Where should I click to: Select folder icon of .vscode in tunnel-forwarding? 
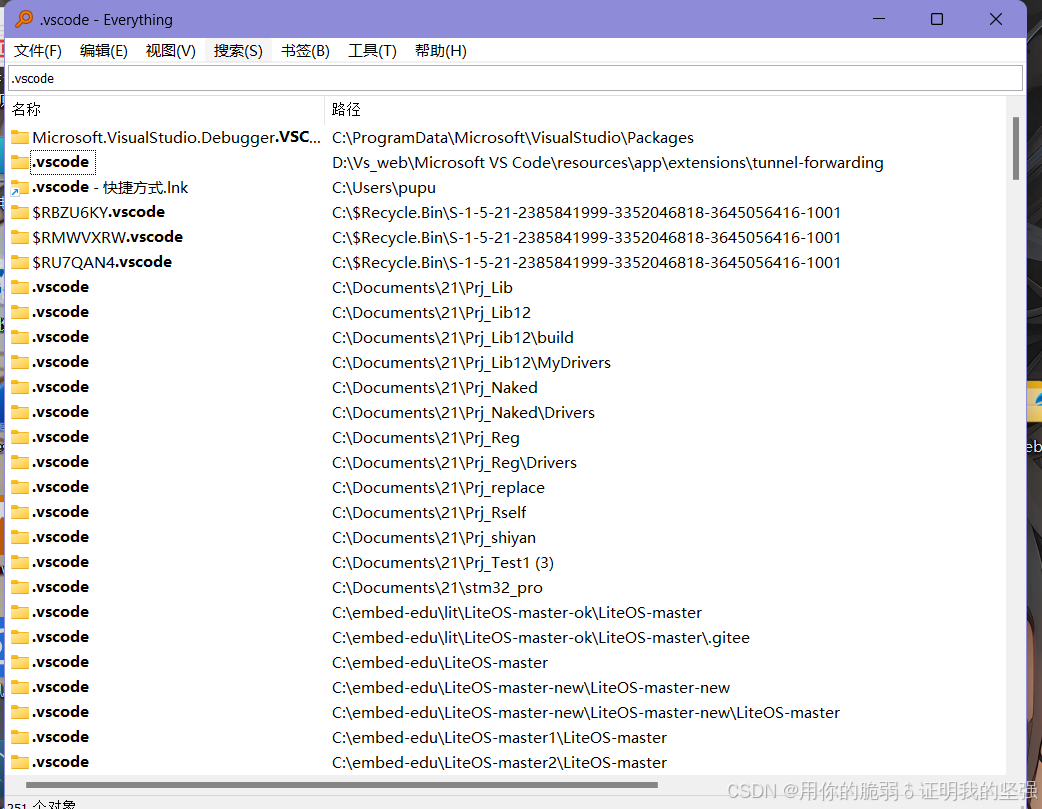pos(20,162)
